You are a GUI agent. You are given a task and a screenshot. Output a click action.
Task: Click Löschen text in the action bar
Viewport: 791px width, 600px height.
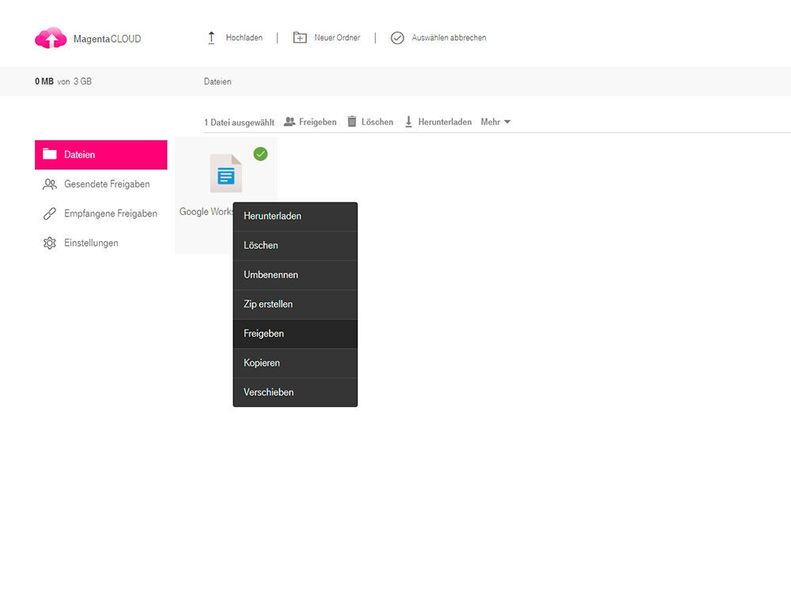click(377, 122)
